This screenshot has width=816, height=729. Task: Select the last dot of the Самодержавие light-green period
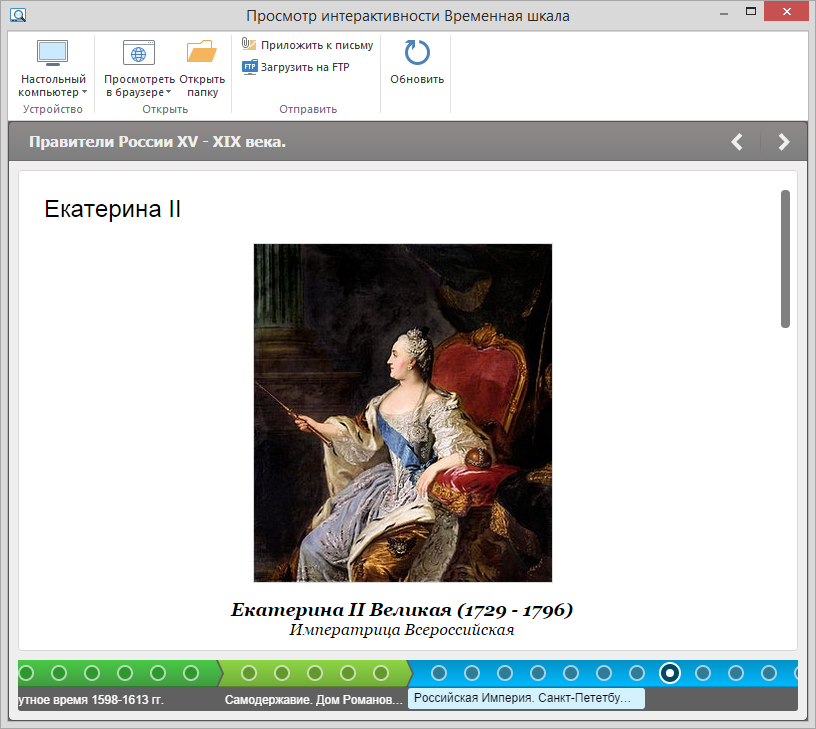(x=381, y=673)
